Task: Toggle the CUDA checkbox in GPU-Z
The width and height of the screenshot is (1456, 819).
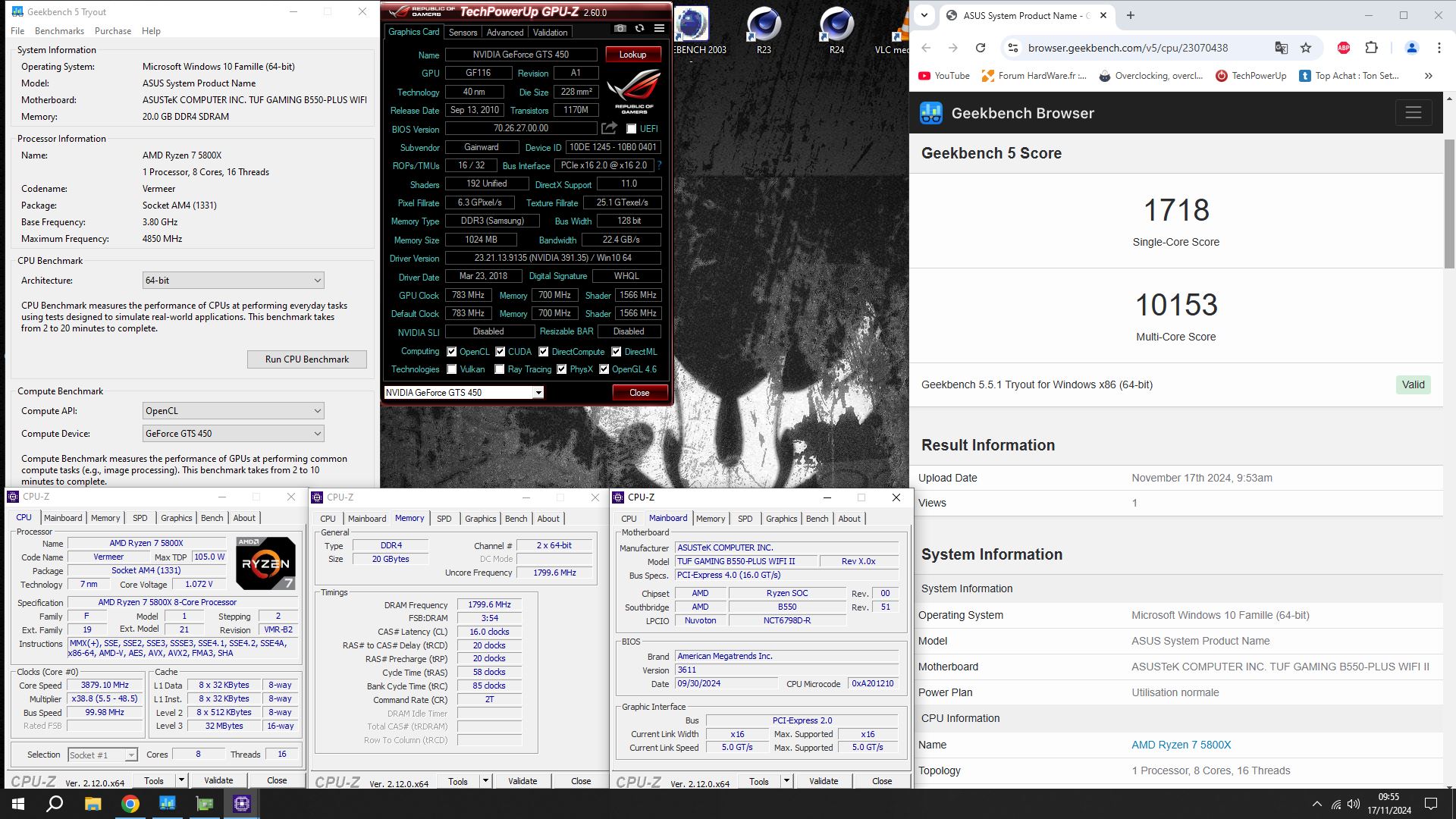Action: [500, 352]
